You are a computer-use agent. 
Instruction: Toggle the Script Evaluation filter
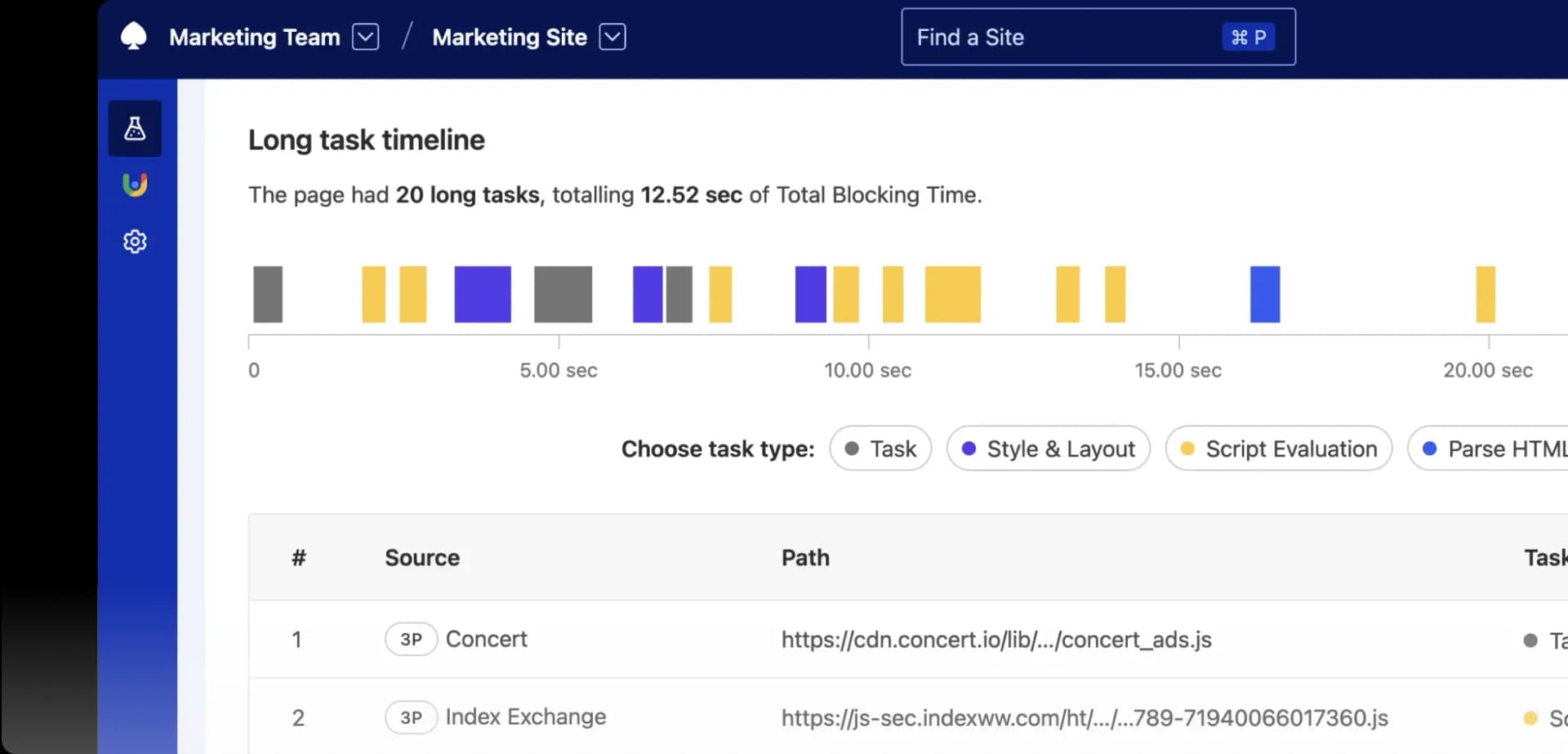[1278, 448]
